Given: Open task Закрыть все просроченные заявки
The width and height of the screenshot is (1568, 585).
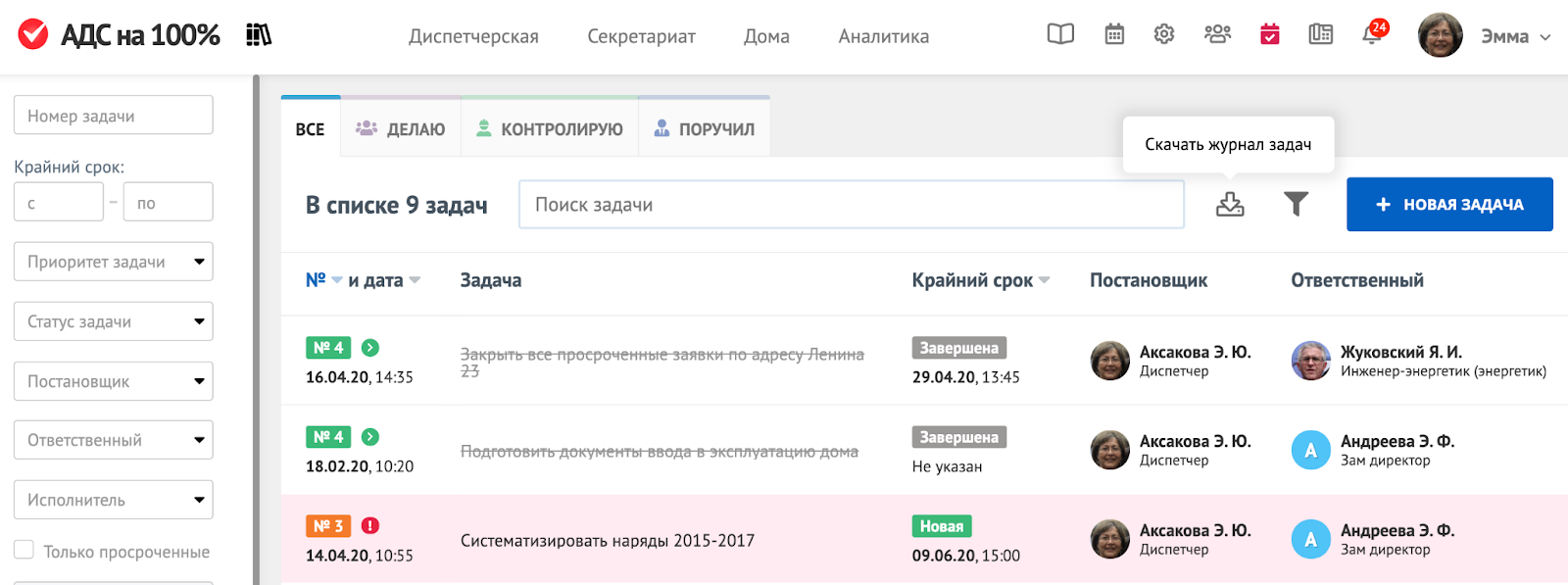Looking at the screenshot, I should (x=662, y=362).
